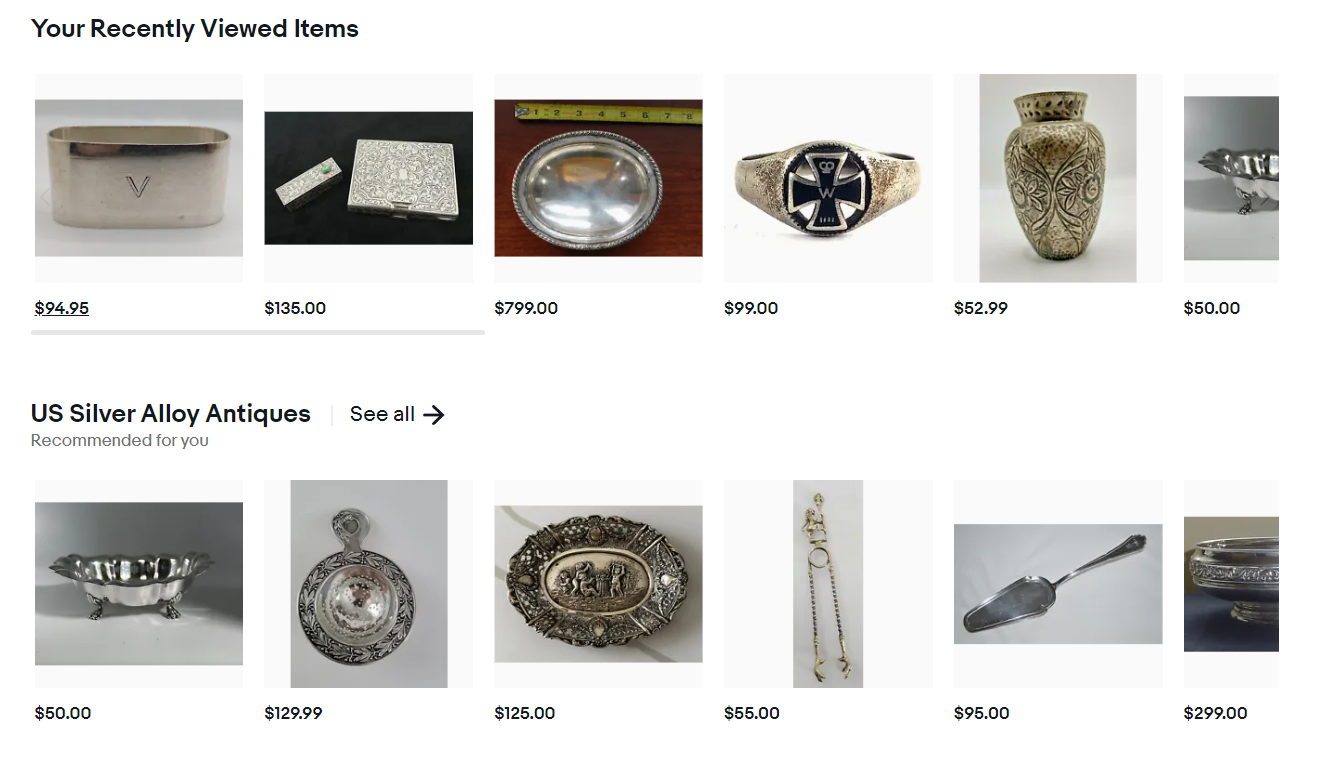Click the horizontal scrollbar under recently viewed items

(258, 332)
